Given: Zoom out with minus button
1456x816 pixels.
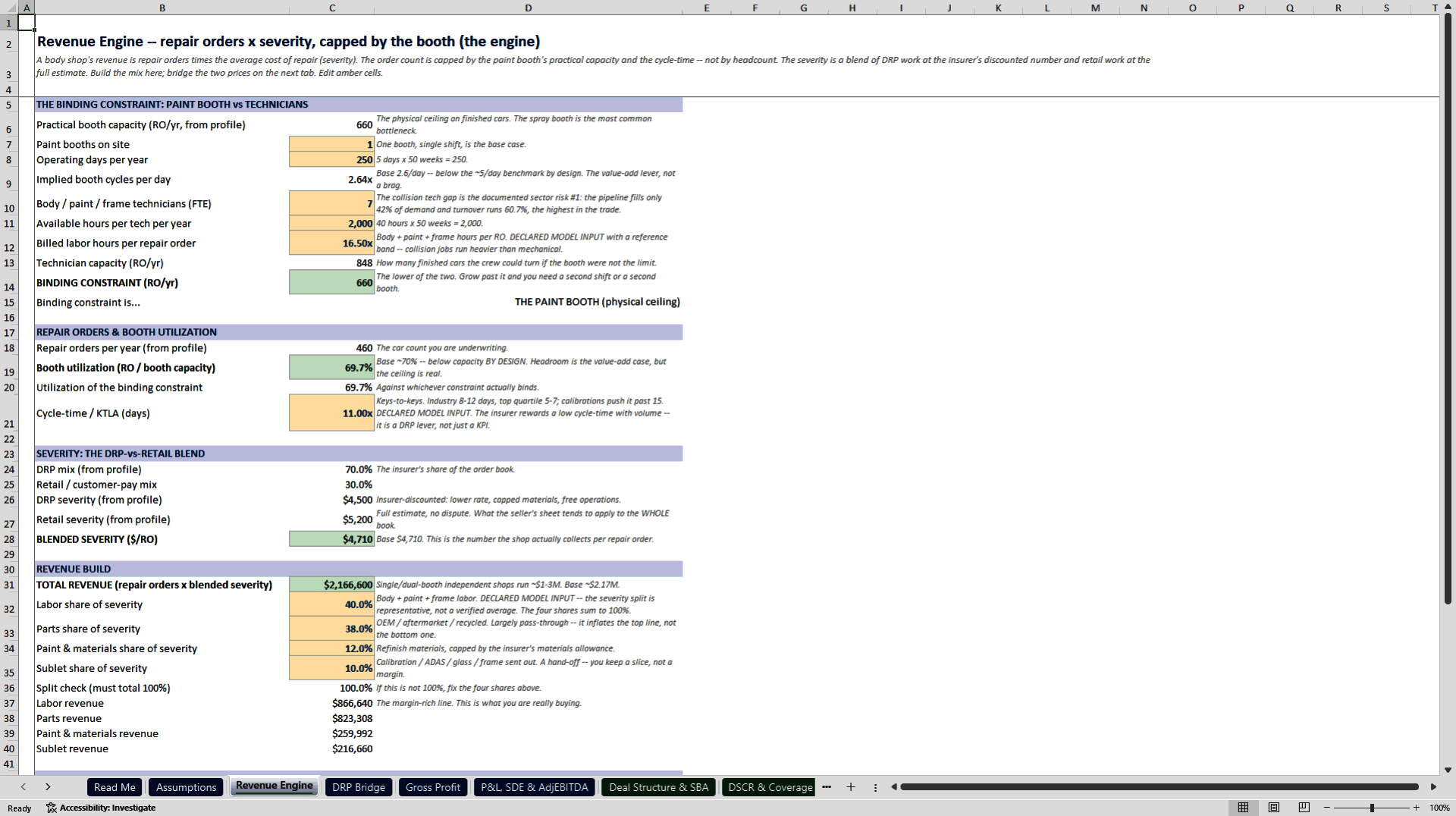Looking at the screenshot, I should 1327,808.
